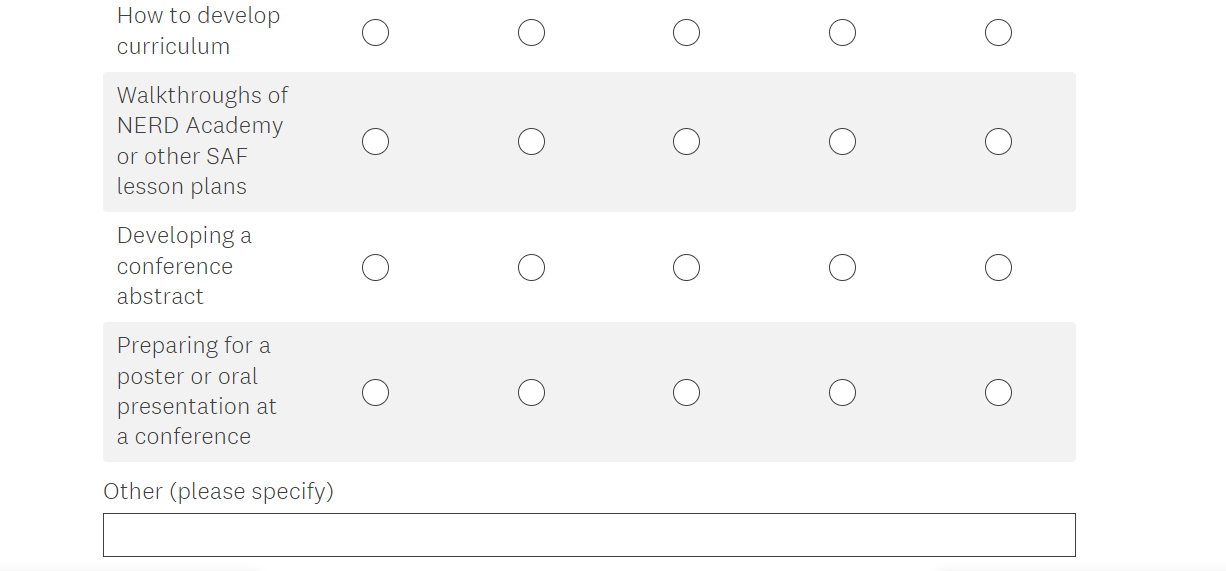Mark last radio in poster or oral presentation row

(x=998, y=393)
